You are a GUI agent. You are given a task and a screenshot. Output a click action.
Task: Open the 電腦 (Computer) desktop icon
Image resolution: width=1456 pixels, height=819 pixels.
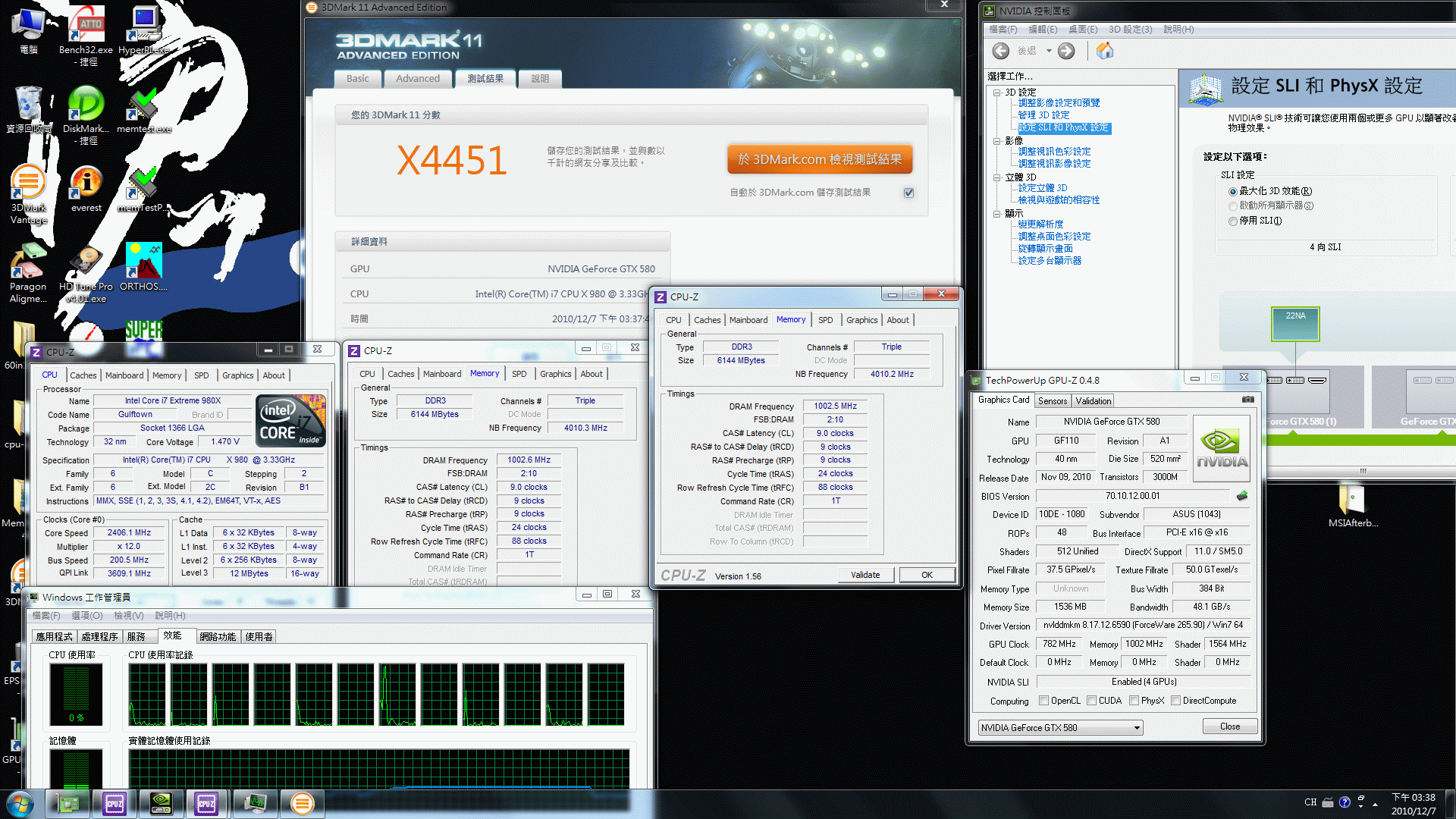click(x=29, y=30)
